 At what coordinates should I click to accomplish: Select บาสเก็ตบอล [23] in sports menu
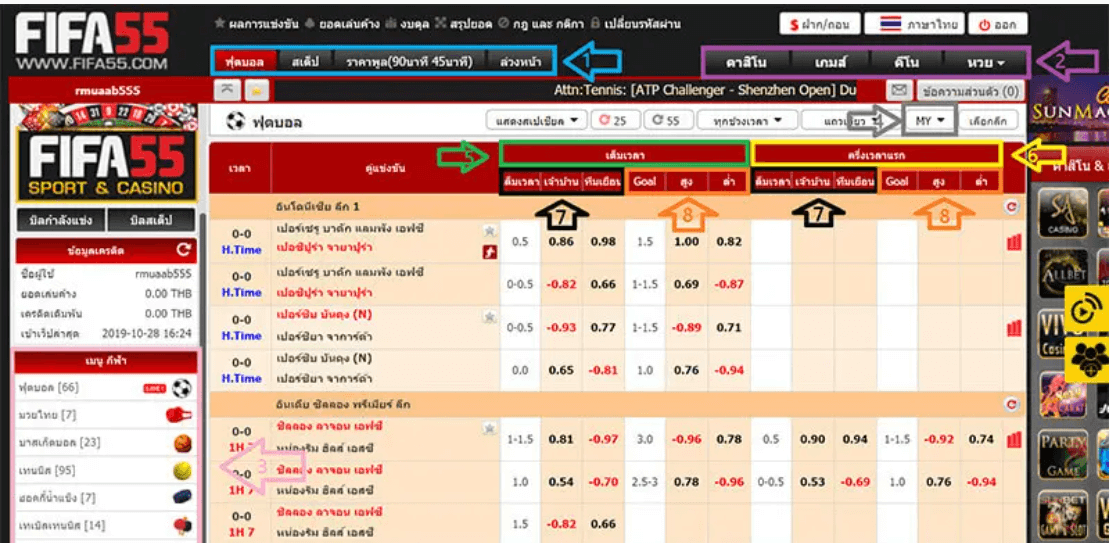(x=59, y=443)
